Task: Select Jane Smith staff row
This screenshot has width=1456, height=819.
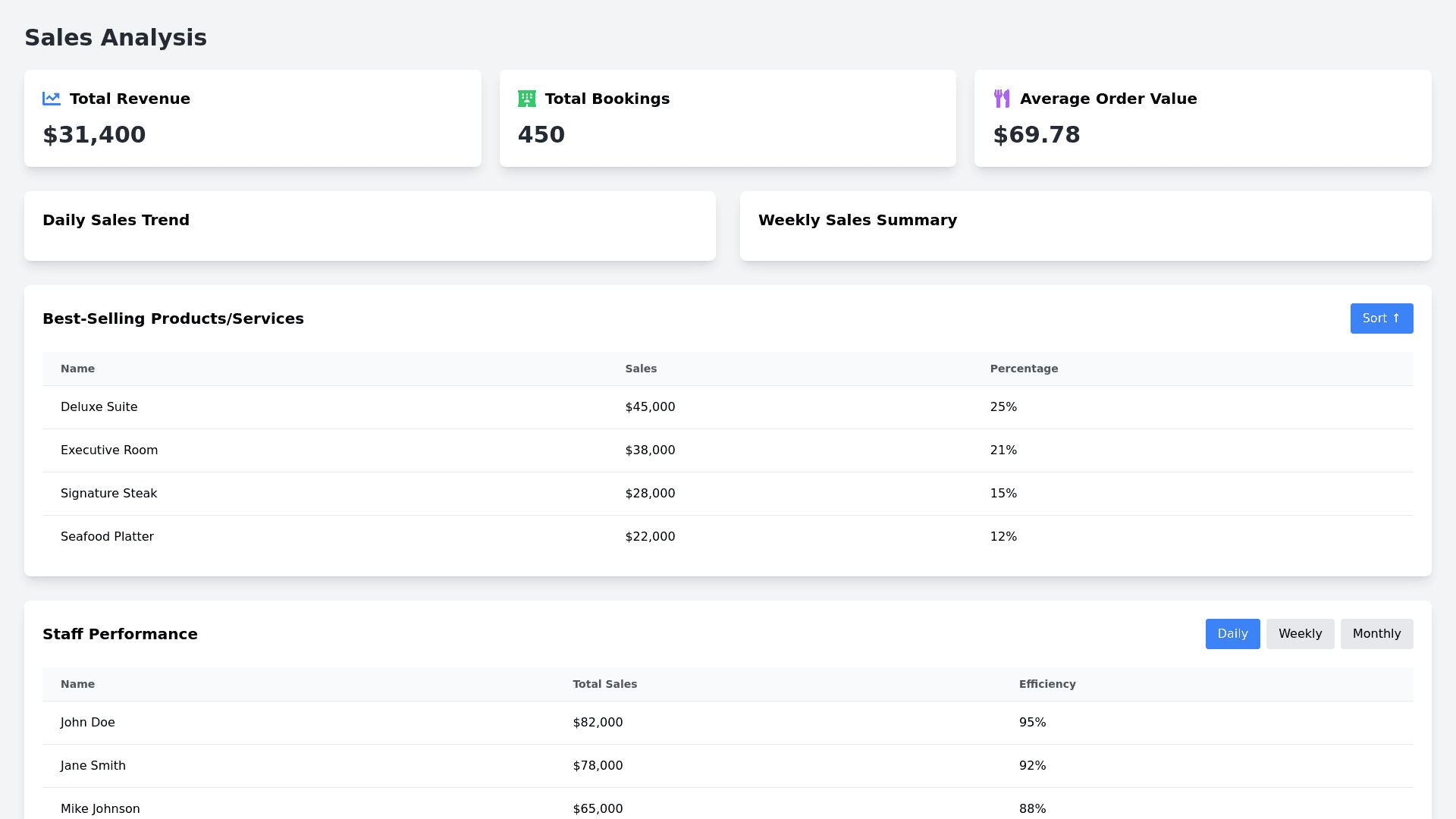Action: pyautogui.click(x=93, y=766)
